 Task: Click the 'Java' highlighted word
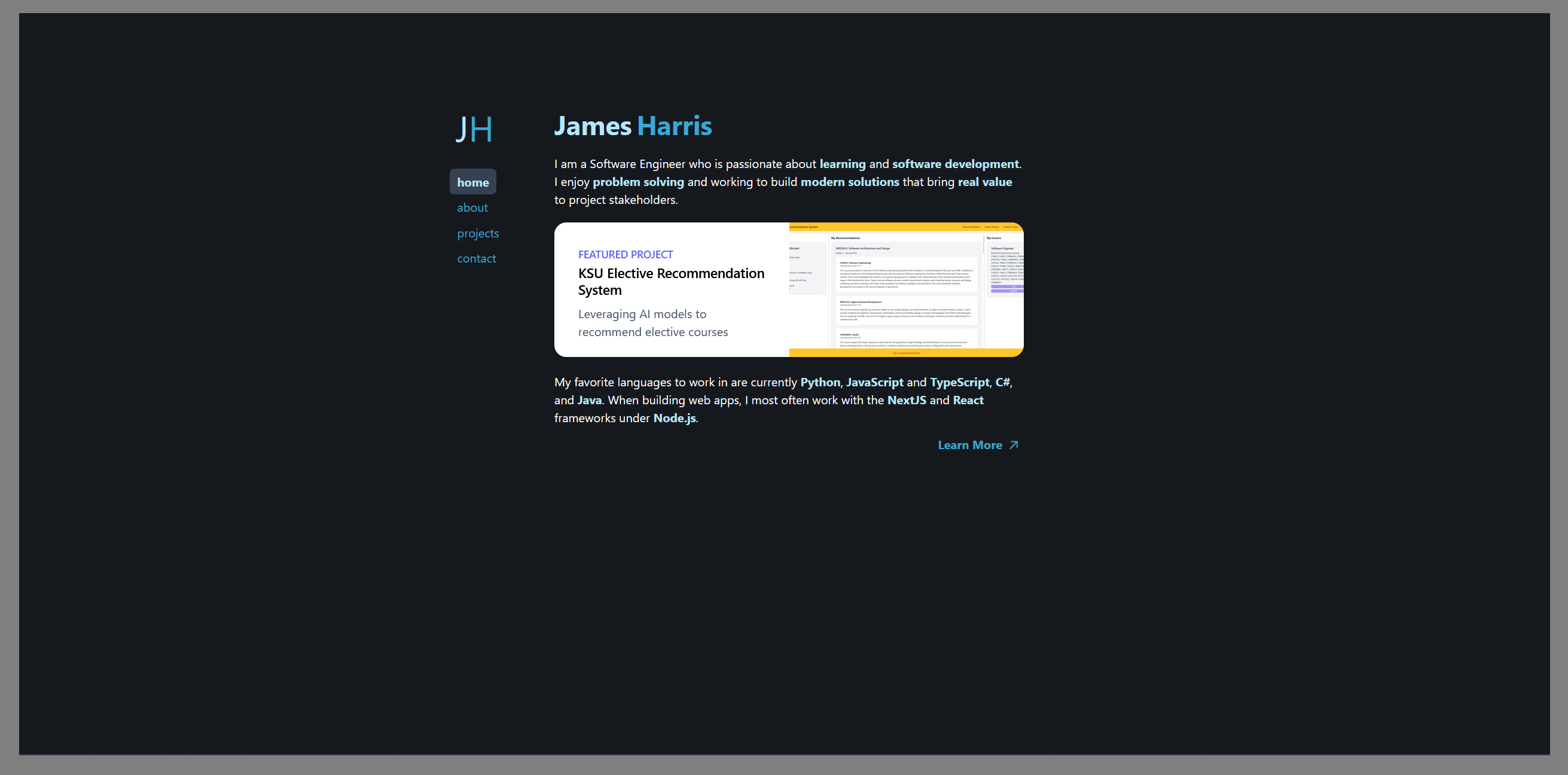[589, 400]
